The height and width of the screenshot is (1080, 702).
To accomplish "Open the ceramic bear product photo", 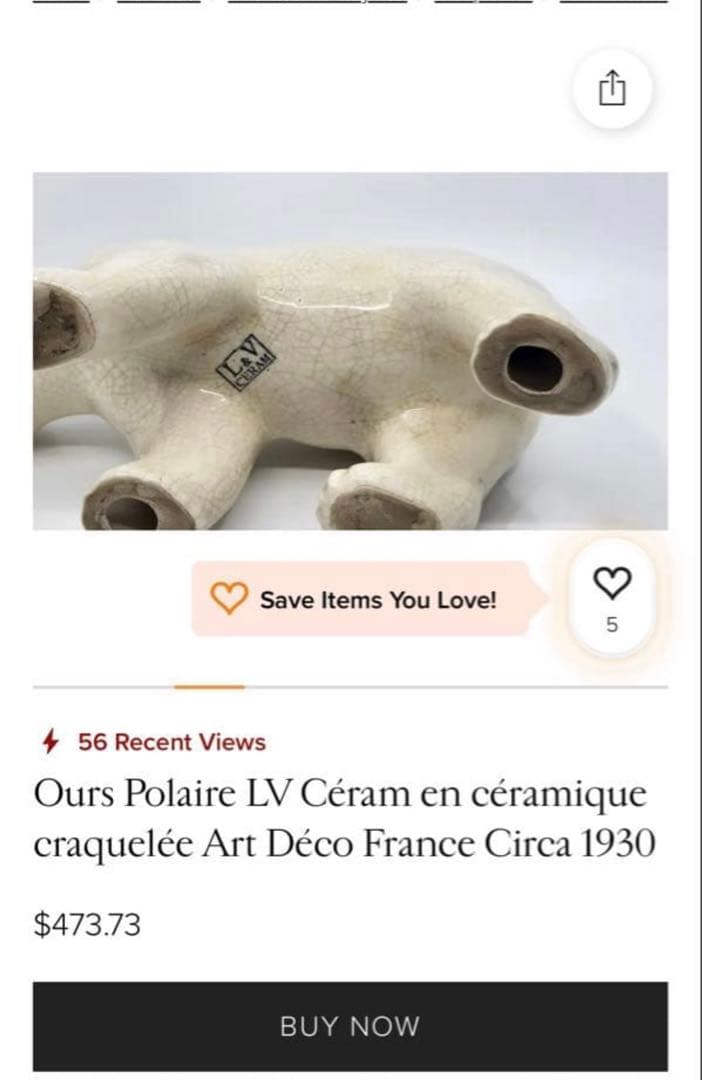I will pyautogui.click(x=350, y=351).
